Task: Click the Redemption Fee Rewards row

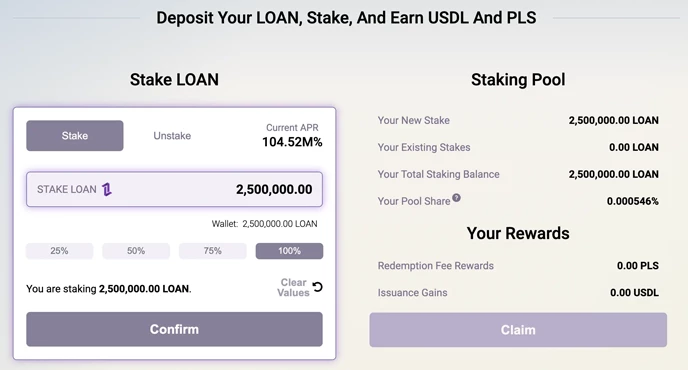Action: [x=518, y=266]
